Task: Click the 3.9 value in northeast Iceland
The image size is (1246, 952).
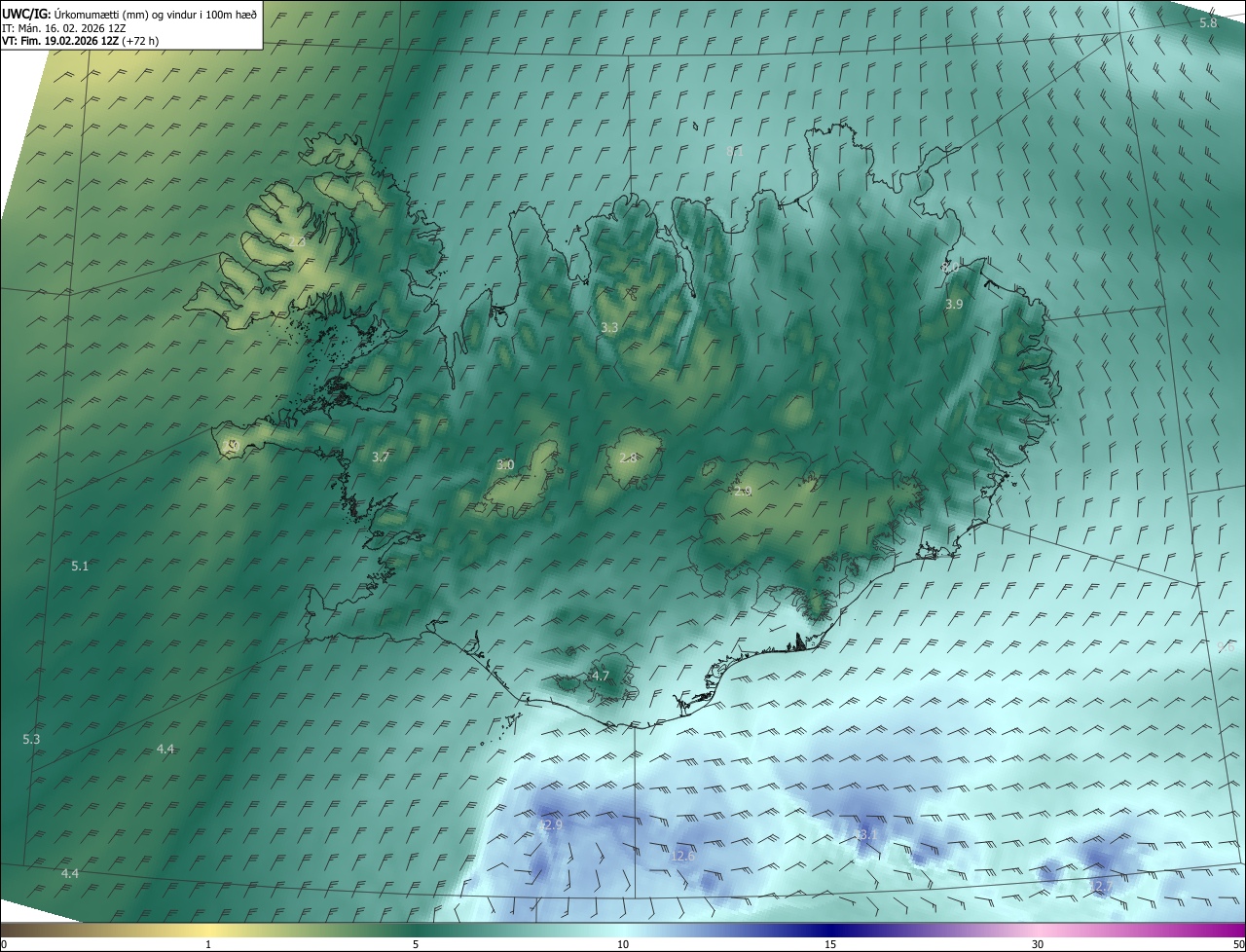Action: pyautogui.click(x=954, y=305)
